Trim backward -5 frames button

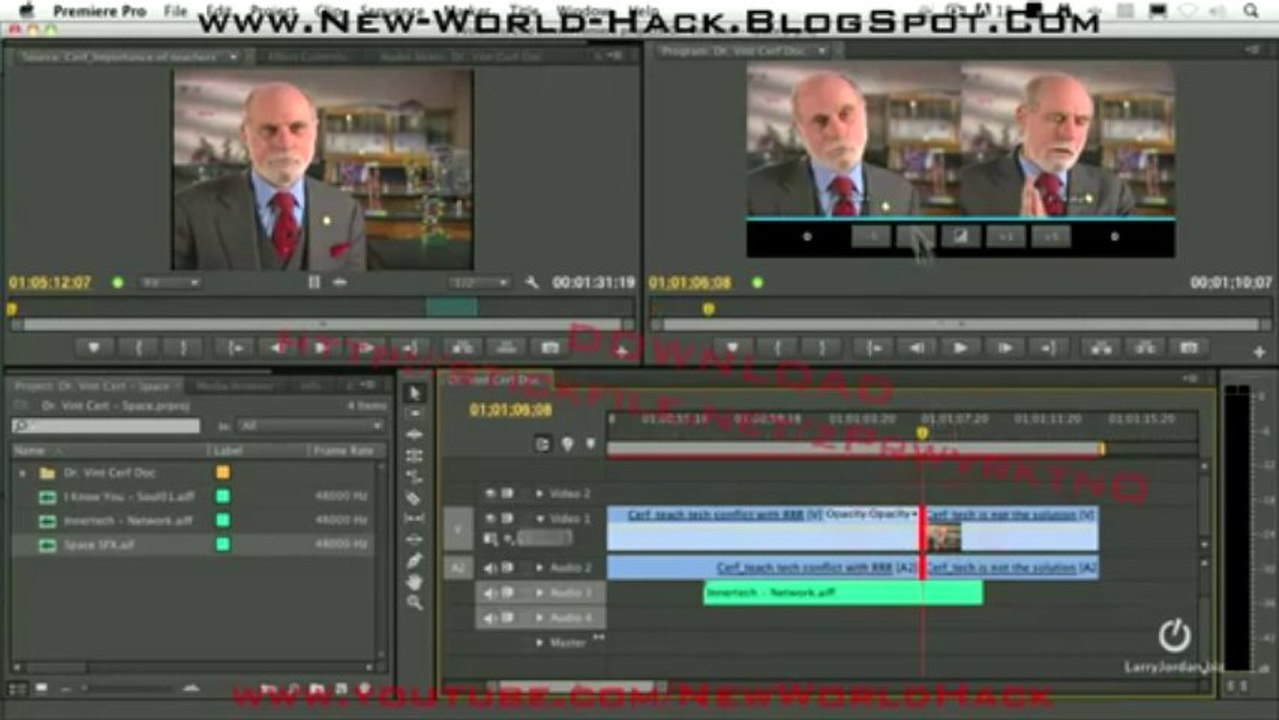pyautogui.click(x=870, y=237)
